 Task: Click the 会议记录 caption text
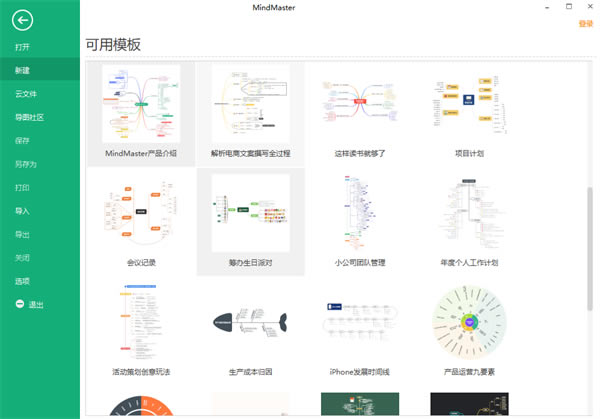click(x=141, y=262)
